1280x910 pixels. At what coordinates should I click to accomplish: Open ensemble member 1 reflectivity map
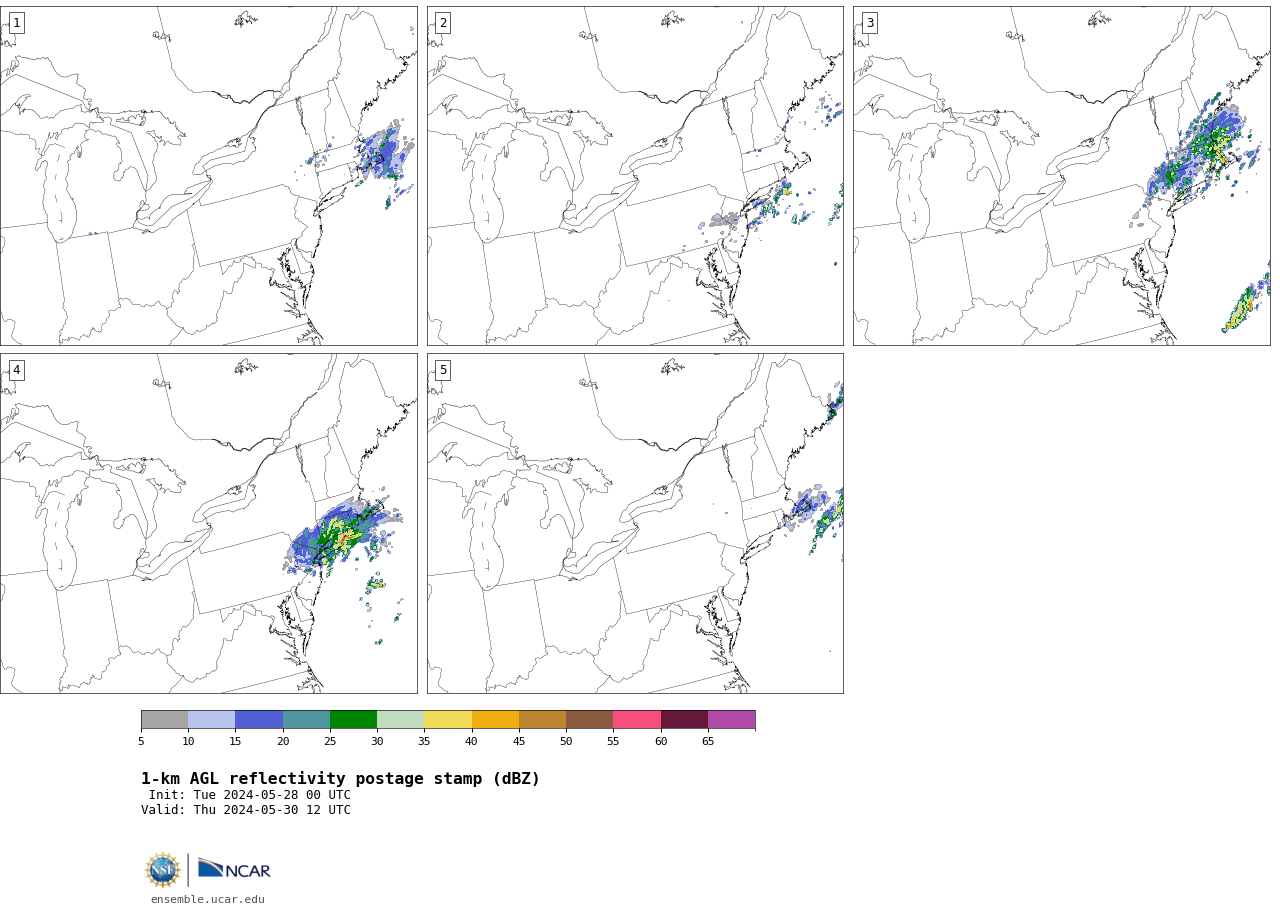pyautogui.click(x=208, y=176)
